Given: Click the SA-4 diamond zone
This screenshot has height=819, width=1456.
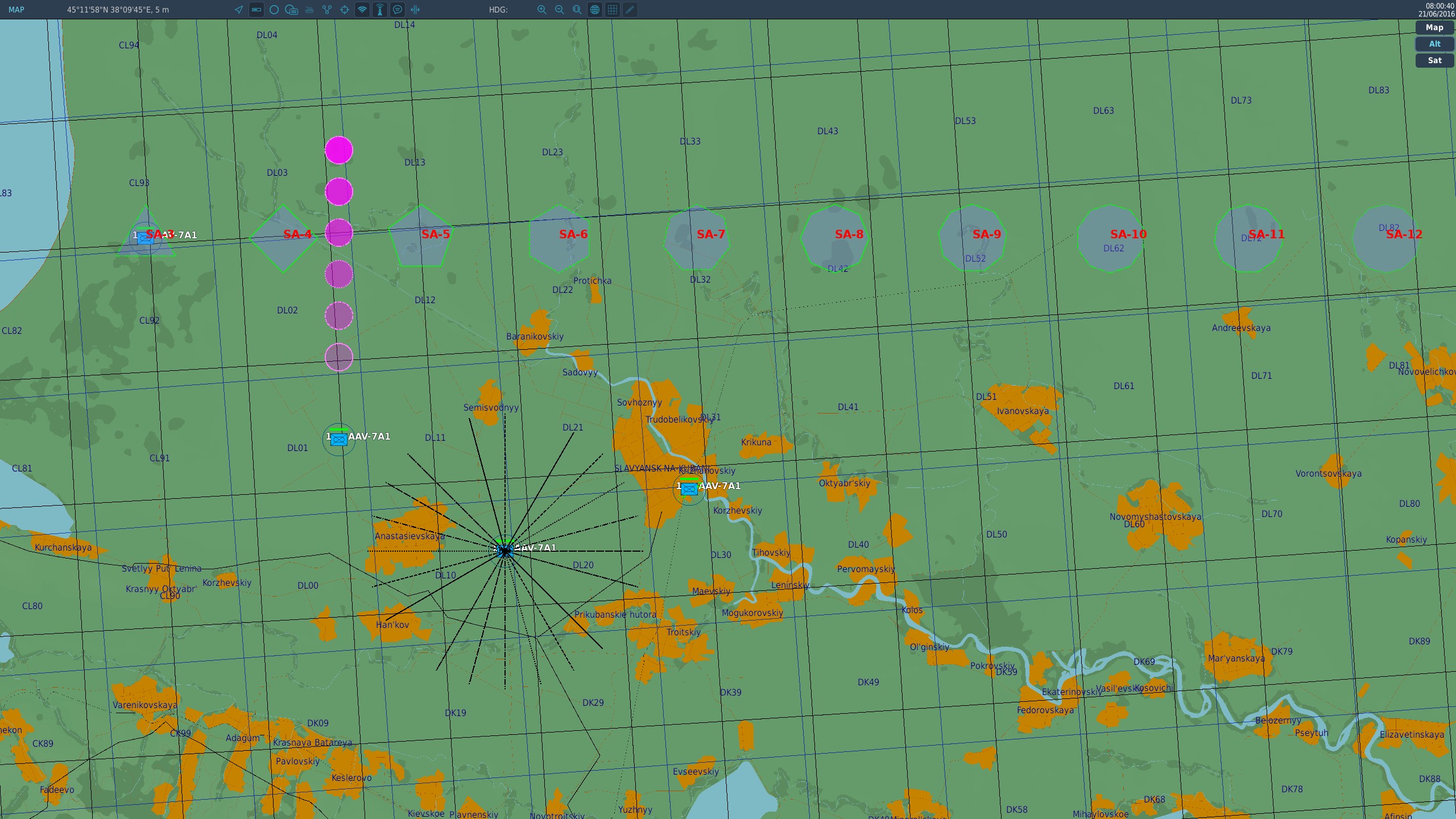Looking at the screenshot, I should click(283, 239).
